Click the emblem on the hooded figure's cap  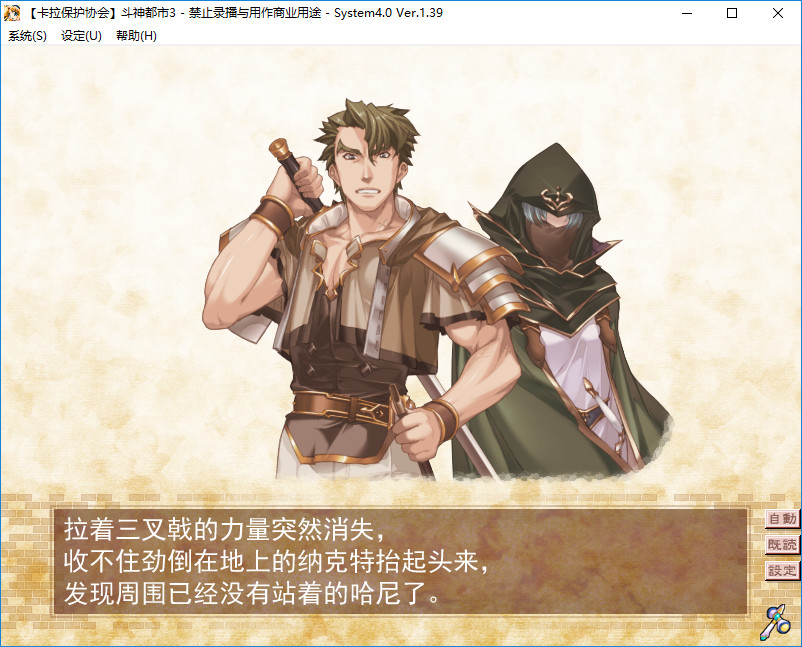[559, 198]
